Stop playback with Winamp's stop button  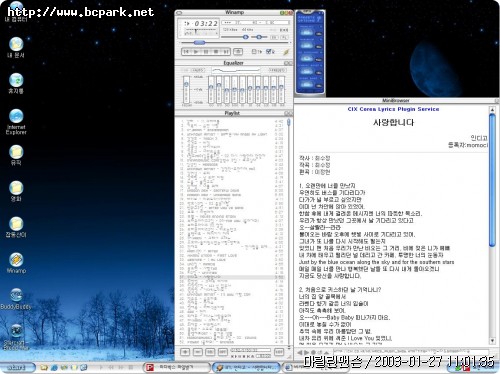click(x=216, y=52)
